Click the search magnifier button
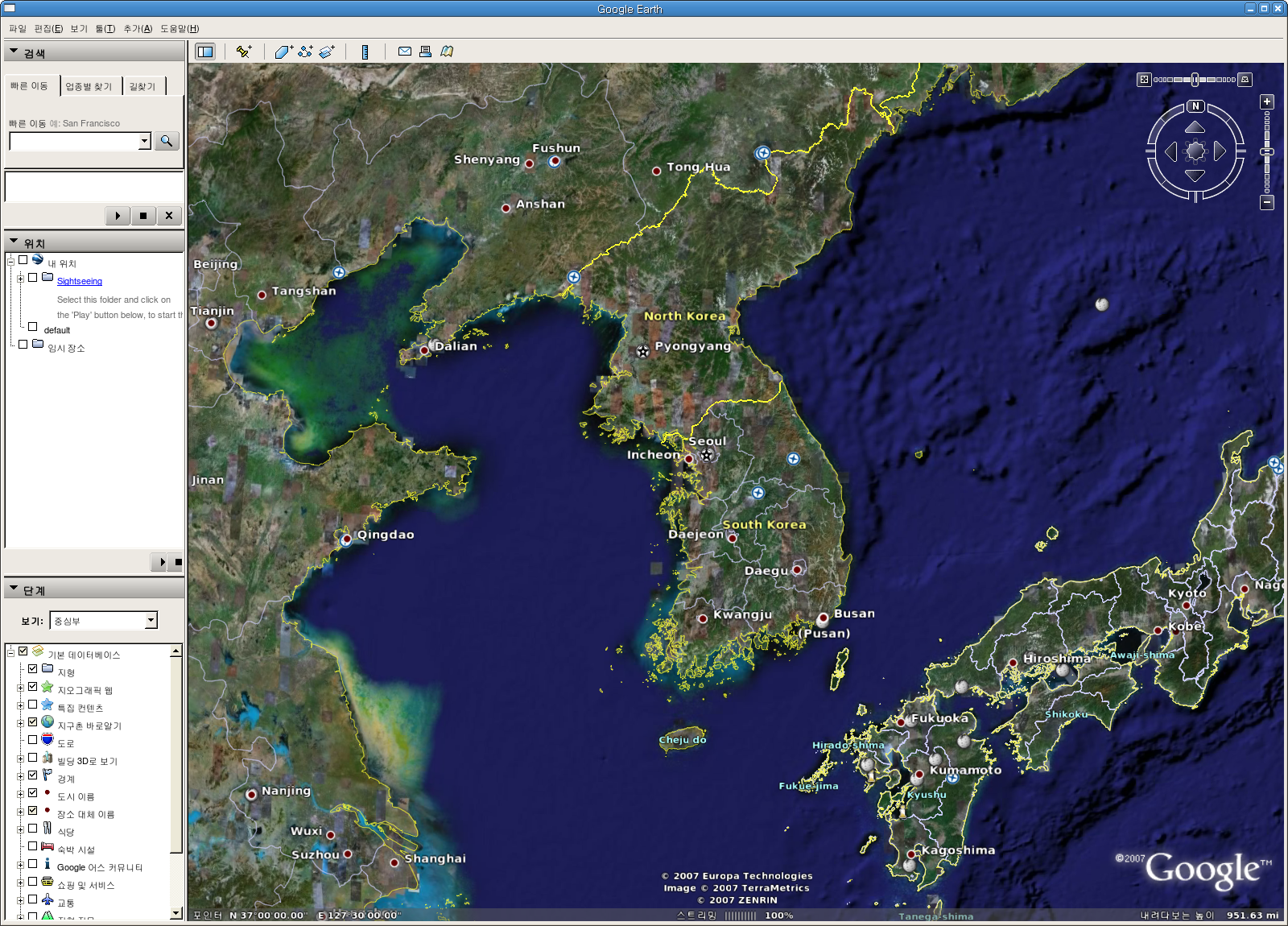 click(167, 141)
